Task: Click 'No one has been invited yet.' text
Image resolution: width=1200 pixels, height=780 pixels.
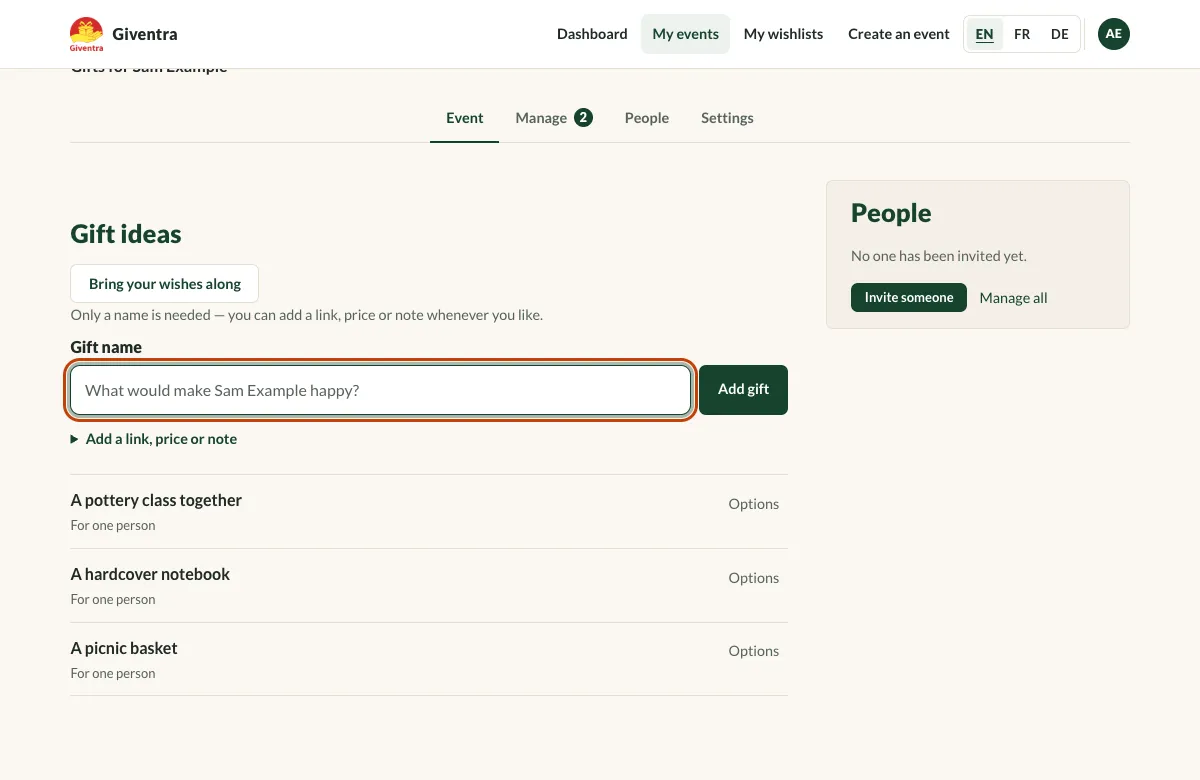Action: tap(939, 256)
